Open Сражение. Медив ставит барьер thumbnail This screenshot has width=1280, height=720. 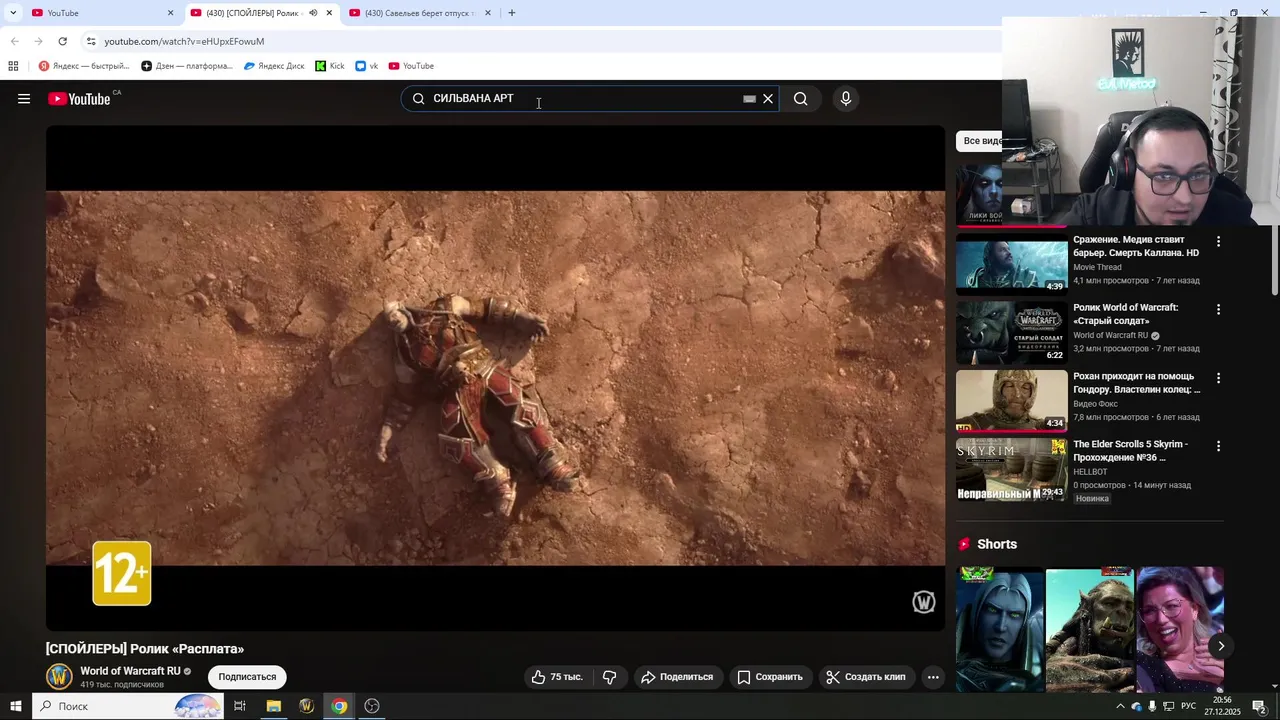click(1011, 264)
